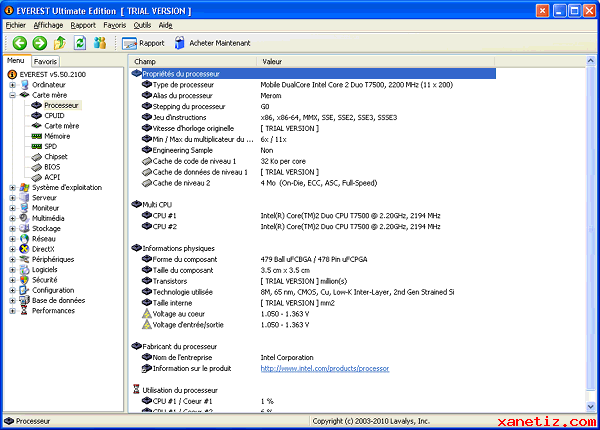The width and height of the screenshot is (600, 430).
Task: Expand the Serveur node
Action: [12, 198]
